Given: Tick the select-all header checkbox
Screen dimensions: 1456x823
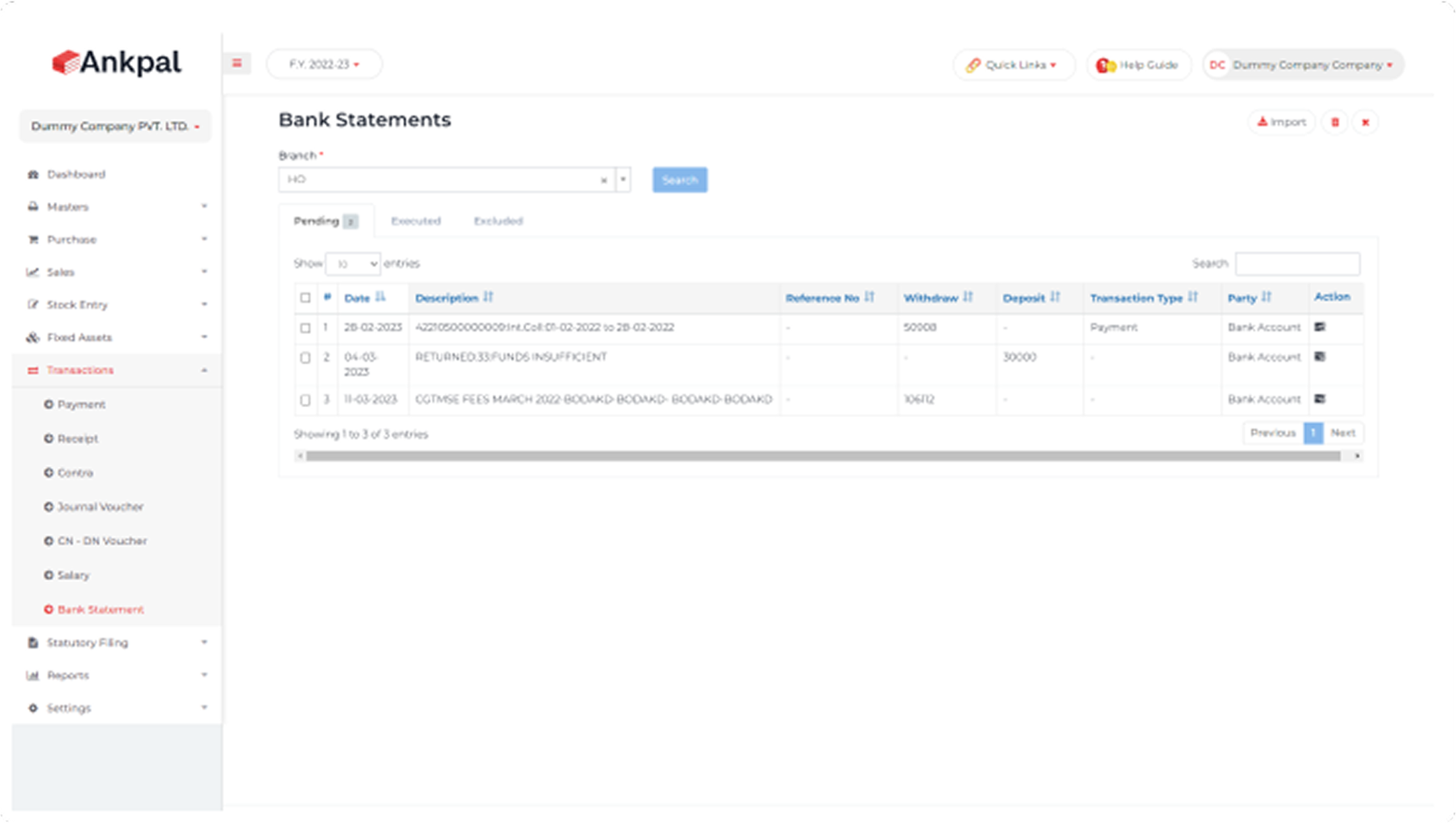Looking at the screenshot, I should point(305,298).
